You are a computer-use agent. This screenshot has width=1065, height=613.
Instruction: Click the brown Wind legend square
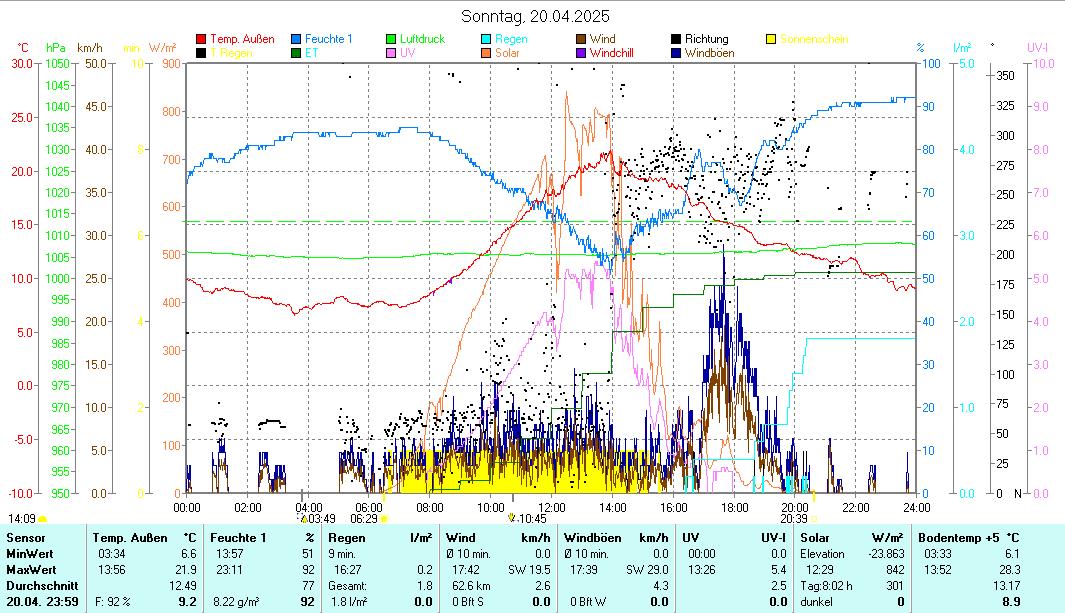(582, 39)
